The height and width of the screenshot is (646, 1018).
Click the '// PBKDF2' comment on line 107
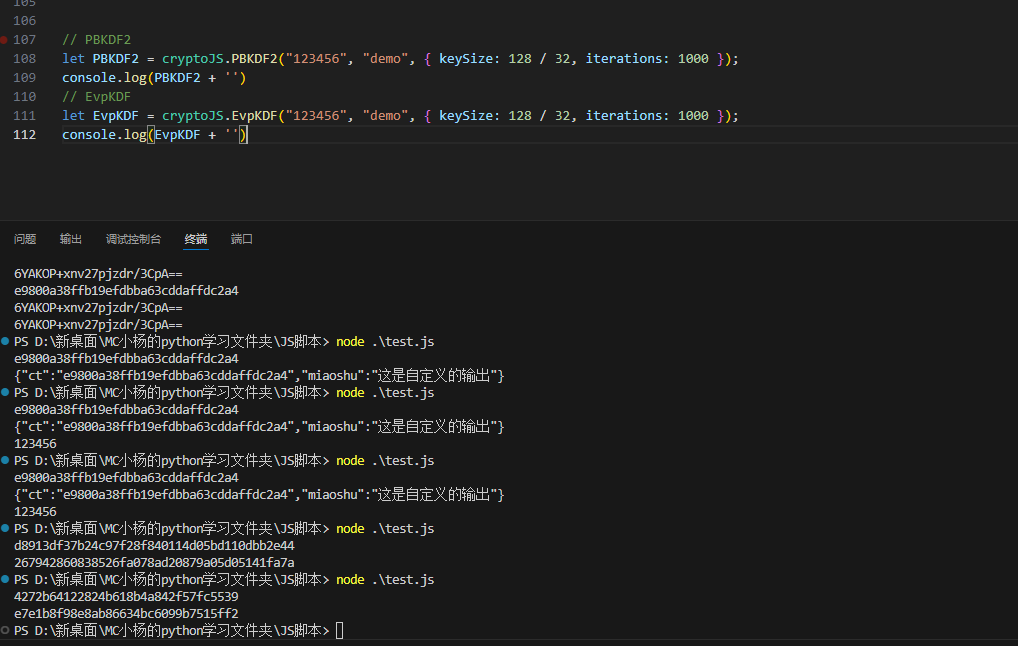[x=96, y=40]
